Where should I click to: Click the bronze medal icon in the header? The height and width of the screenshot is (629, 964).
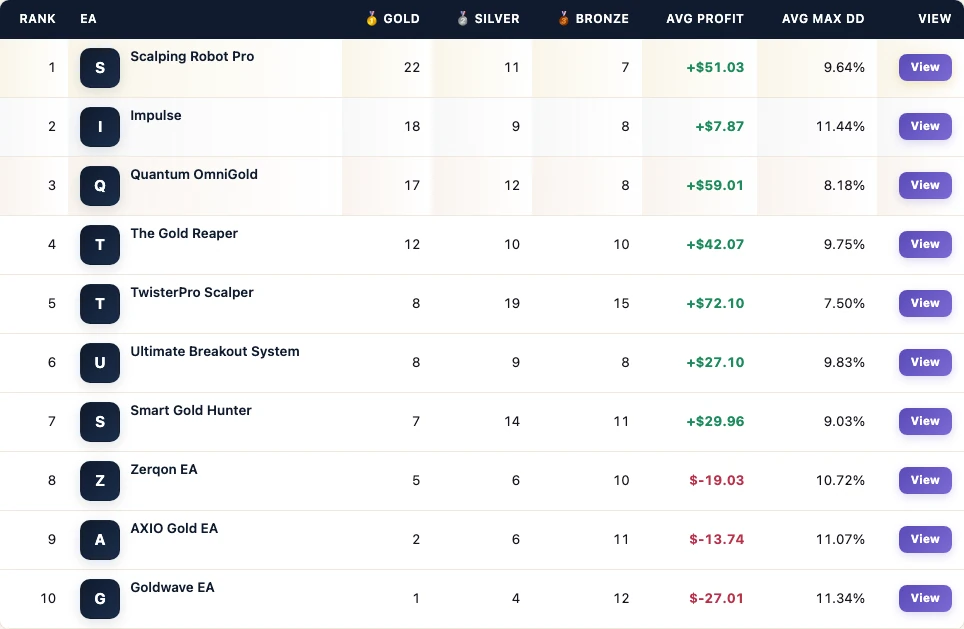(x=563, y=18)
